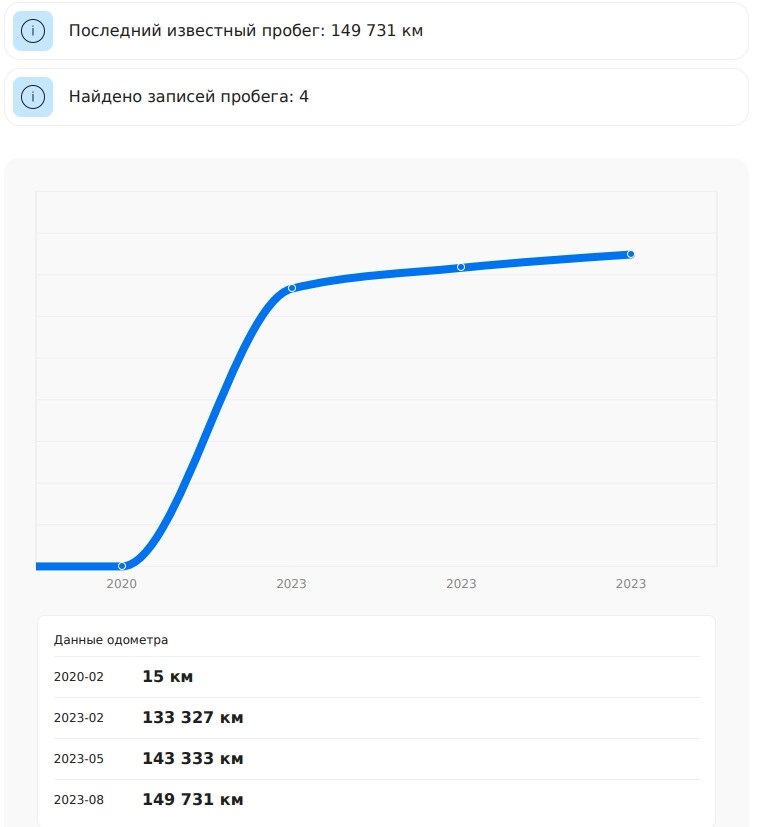This screenshot has width=764, height=827.
Task: Select the 2020-02 date in the odometer table
Action: coord(79,677)
